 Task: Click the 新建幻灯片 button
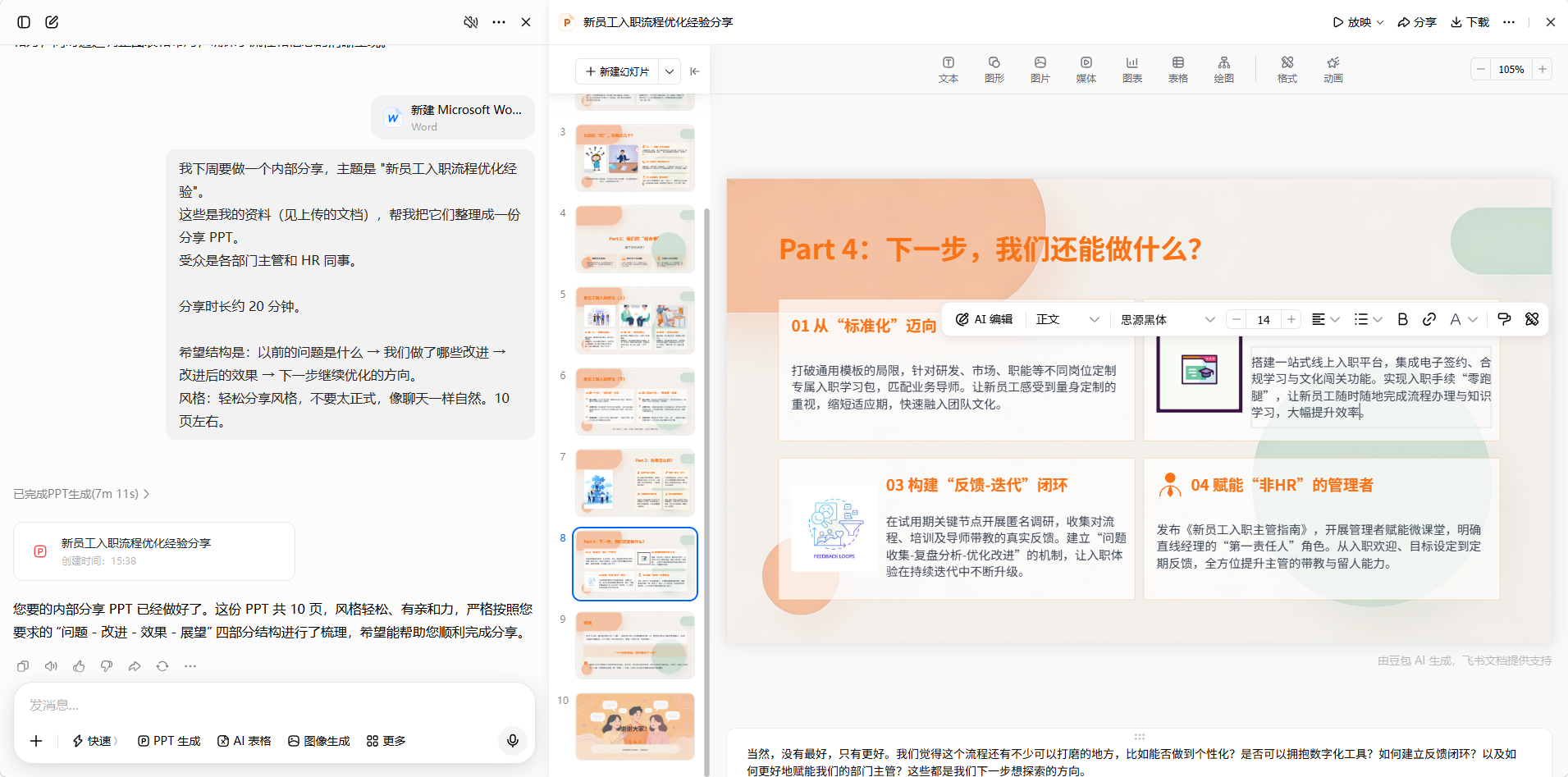(617, 71)
